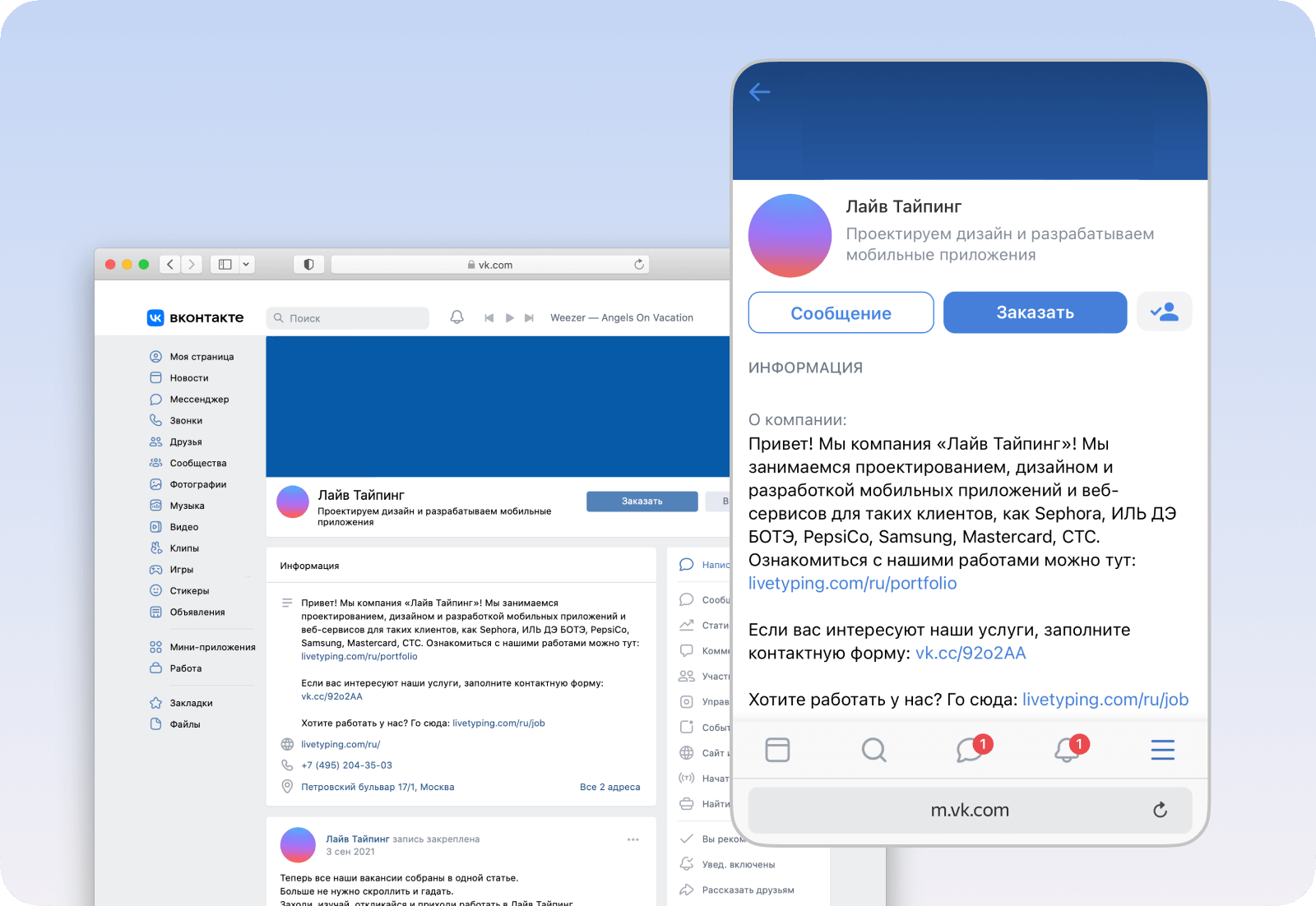Open Лайв Тайпинг avatar on desktop page
Image resolution: width=1316 pixels, height=906 pixels.
293,502
